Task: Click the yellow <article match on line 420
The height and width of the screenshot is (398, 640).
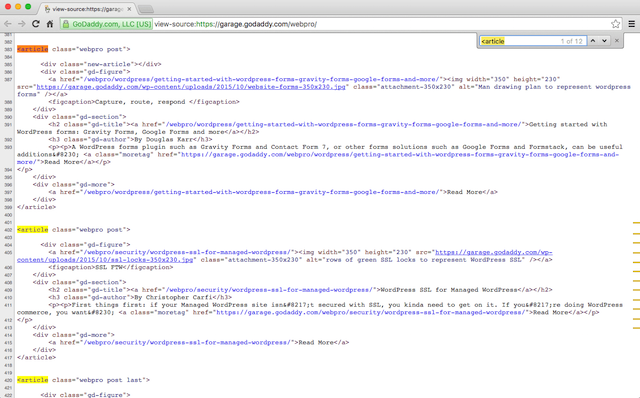Action: point(33,380)
